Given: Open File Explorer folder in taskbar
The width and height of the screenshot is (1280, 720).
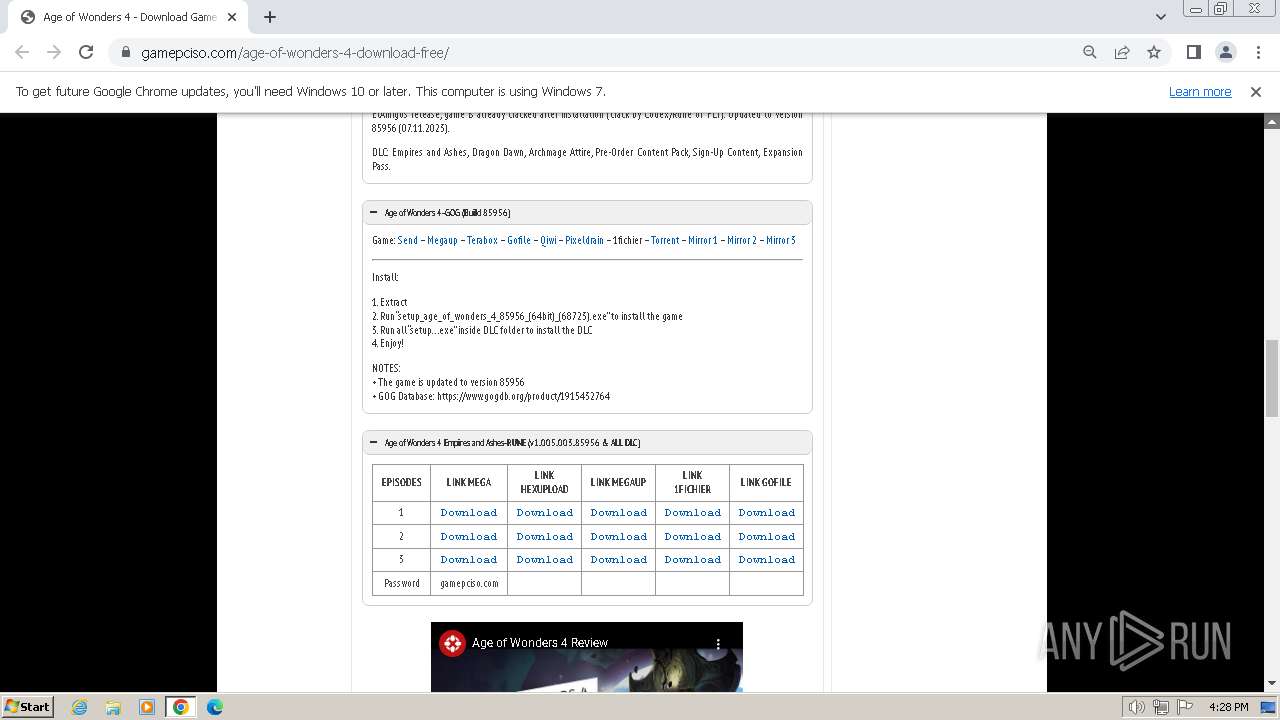Looking at the screenshot, I should [x=113, y=707].
